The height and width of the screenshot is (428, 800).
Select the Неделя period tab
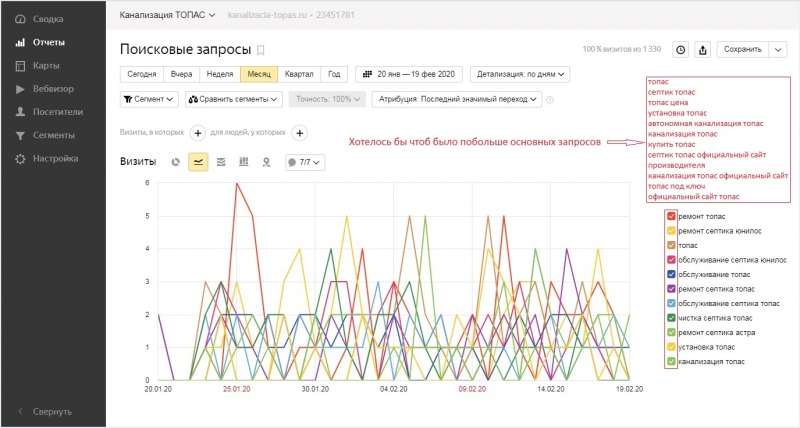click(219, 74)
